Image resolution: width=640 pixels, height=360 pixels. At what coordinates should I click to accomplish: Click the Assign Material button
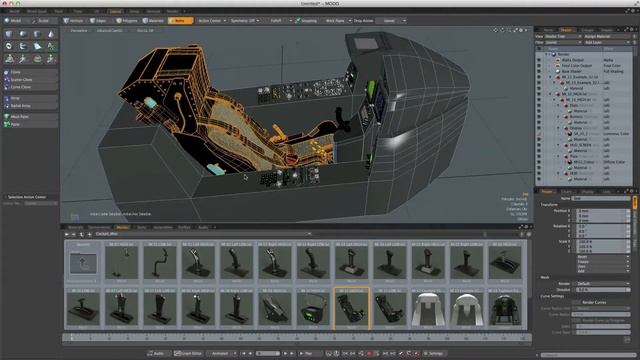(607, 36)
